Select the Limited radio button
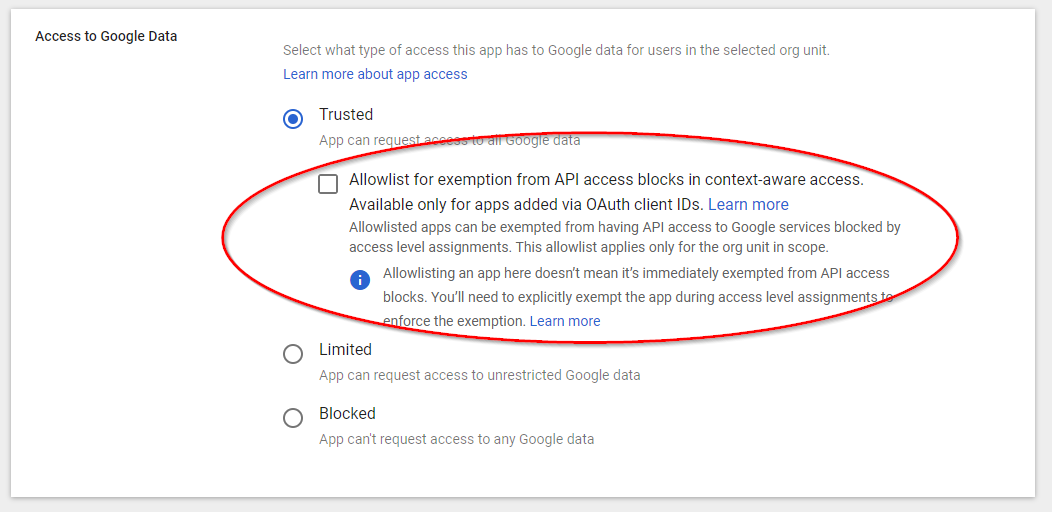The height and width of the screenshot is (512, 1052). tap(293, 354)
